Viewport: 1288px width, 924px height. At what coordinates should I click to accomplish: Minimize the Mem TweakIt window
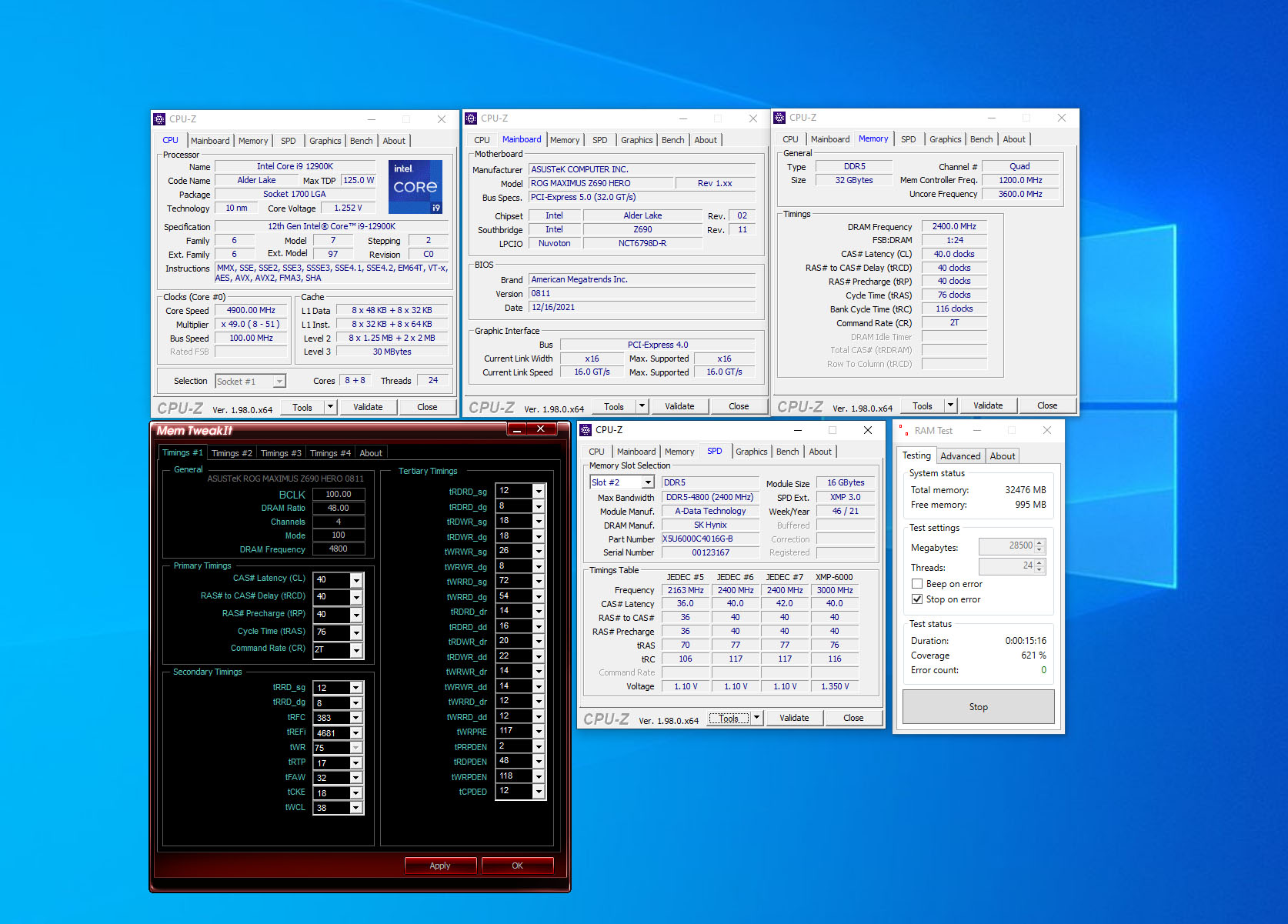coord(517,429)
